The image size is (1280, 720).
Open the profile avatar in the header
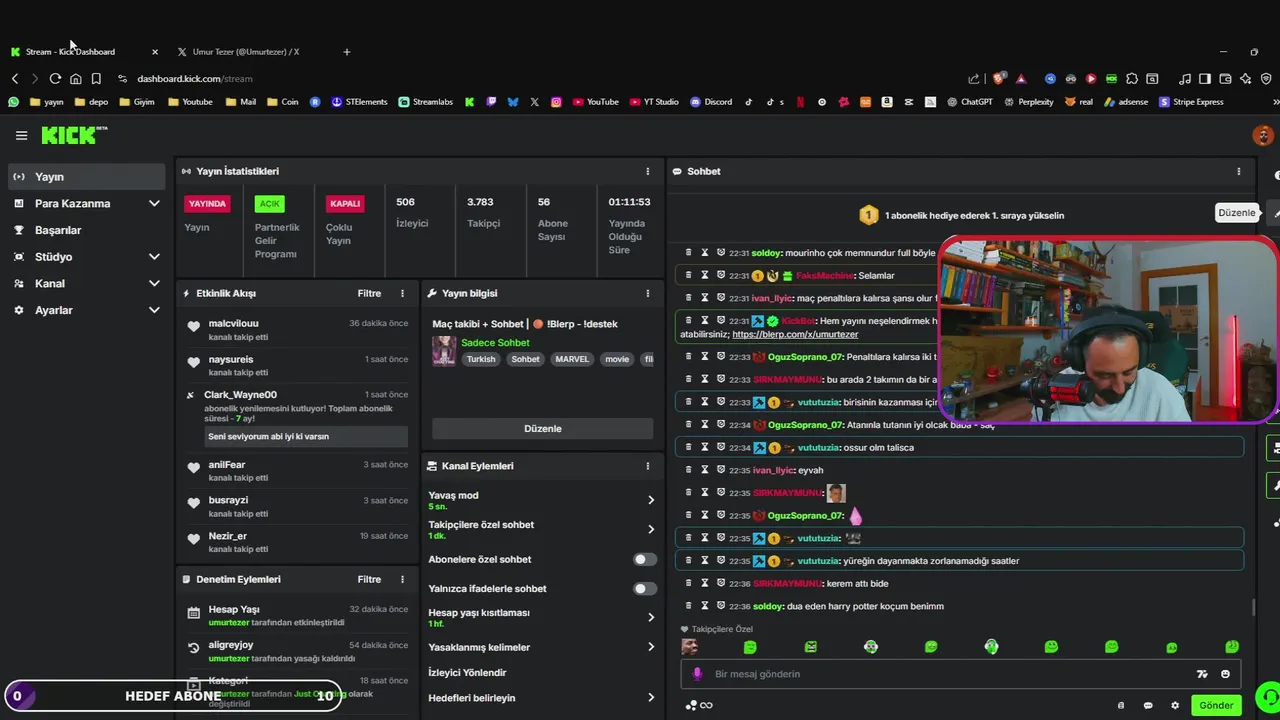pos(1263,135)
